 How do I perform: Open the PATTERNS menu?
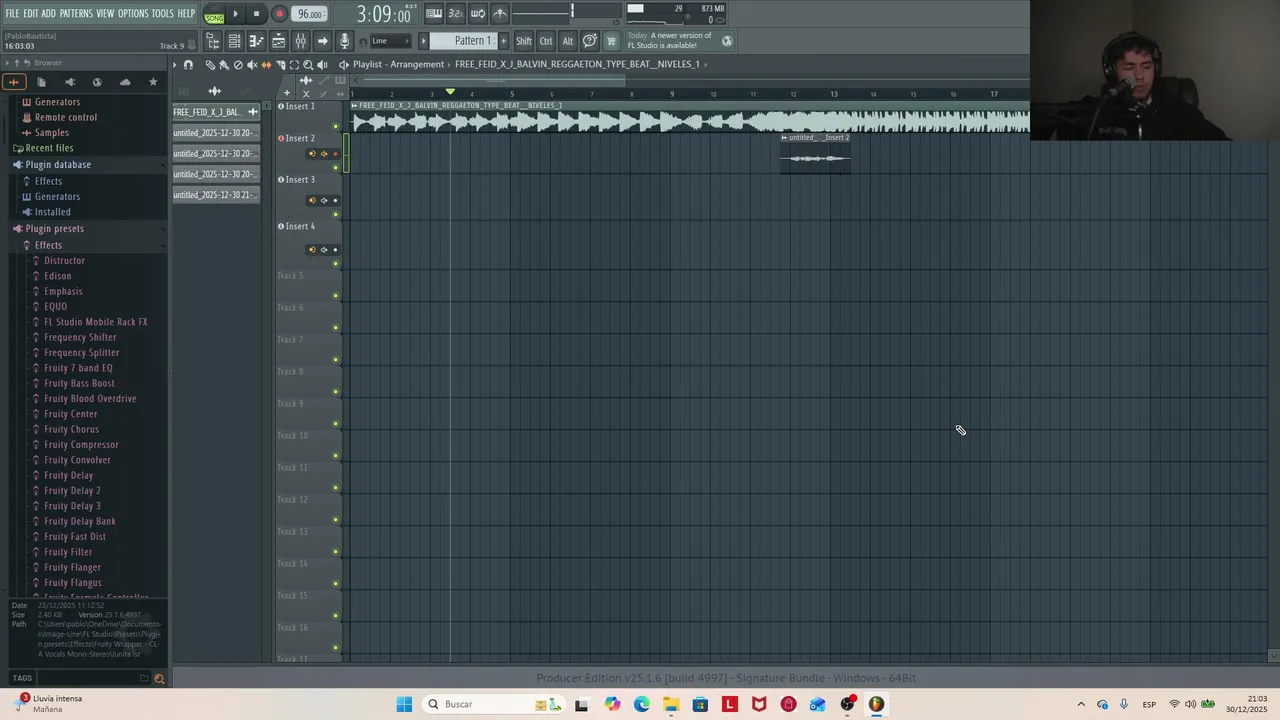coord(76,14)
